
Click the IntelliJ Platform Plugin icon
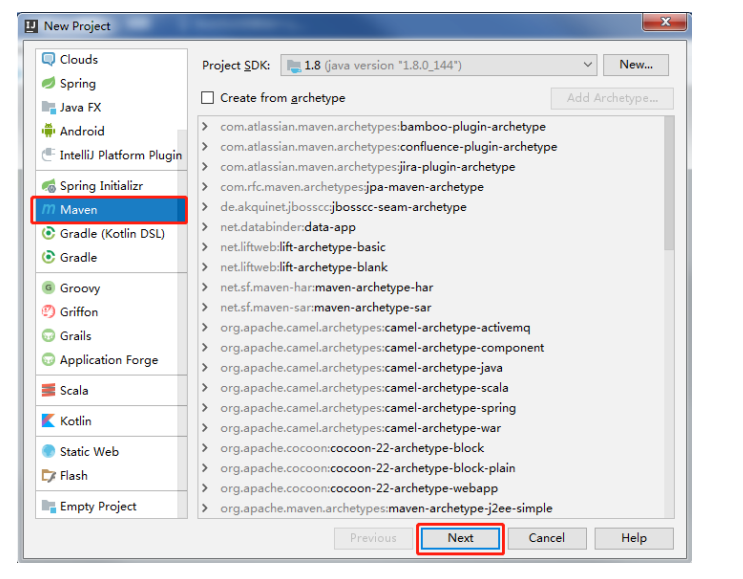click(48, 155)
